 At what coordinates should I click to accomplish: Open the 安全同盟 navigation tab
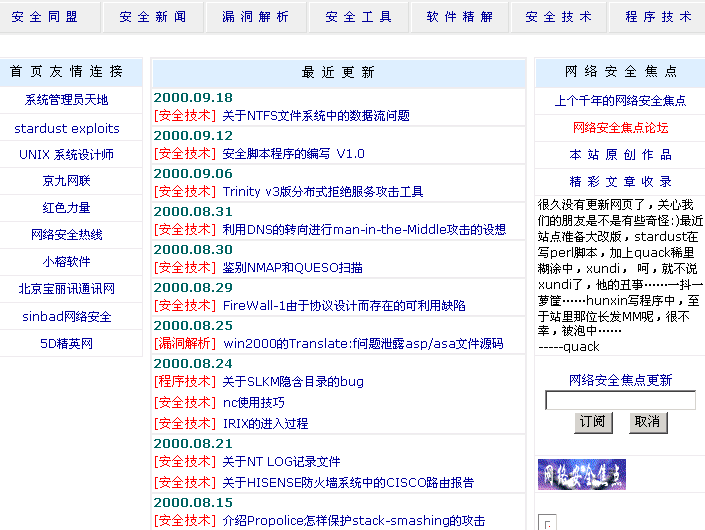(45, 17)
